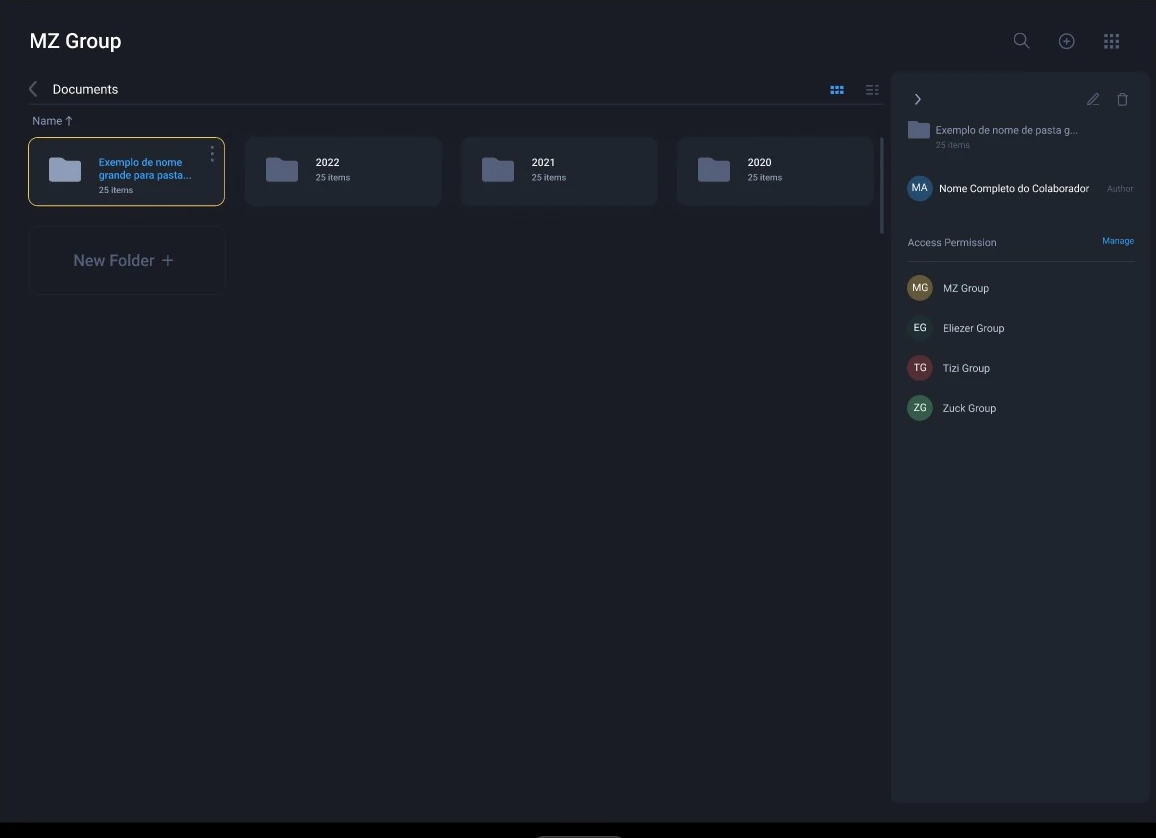Click the Manage permissions link
Image resolution: width=1156 pixels, height=838 pixels.
tap(1118, 241)
